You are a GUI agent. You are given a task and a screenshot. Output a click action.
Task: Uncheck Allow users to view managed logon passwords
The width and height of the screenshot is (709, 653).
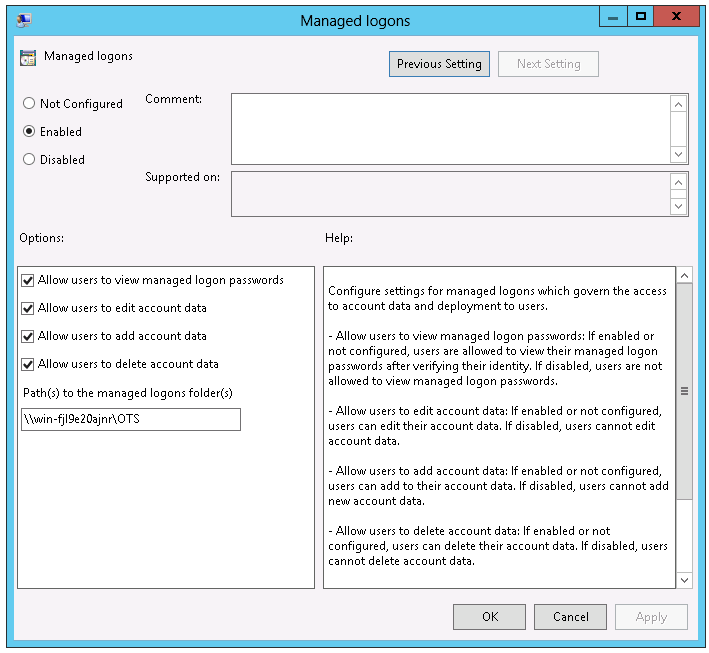(x=27, y=281)
